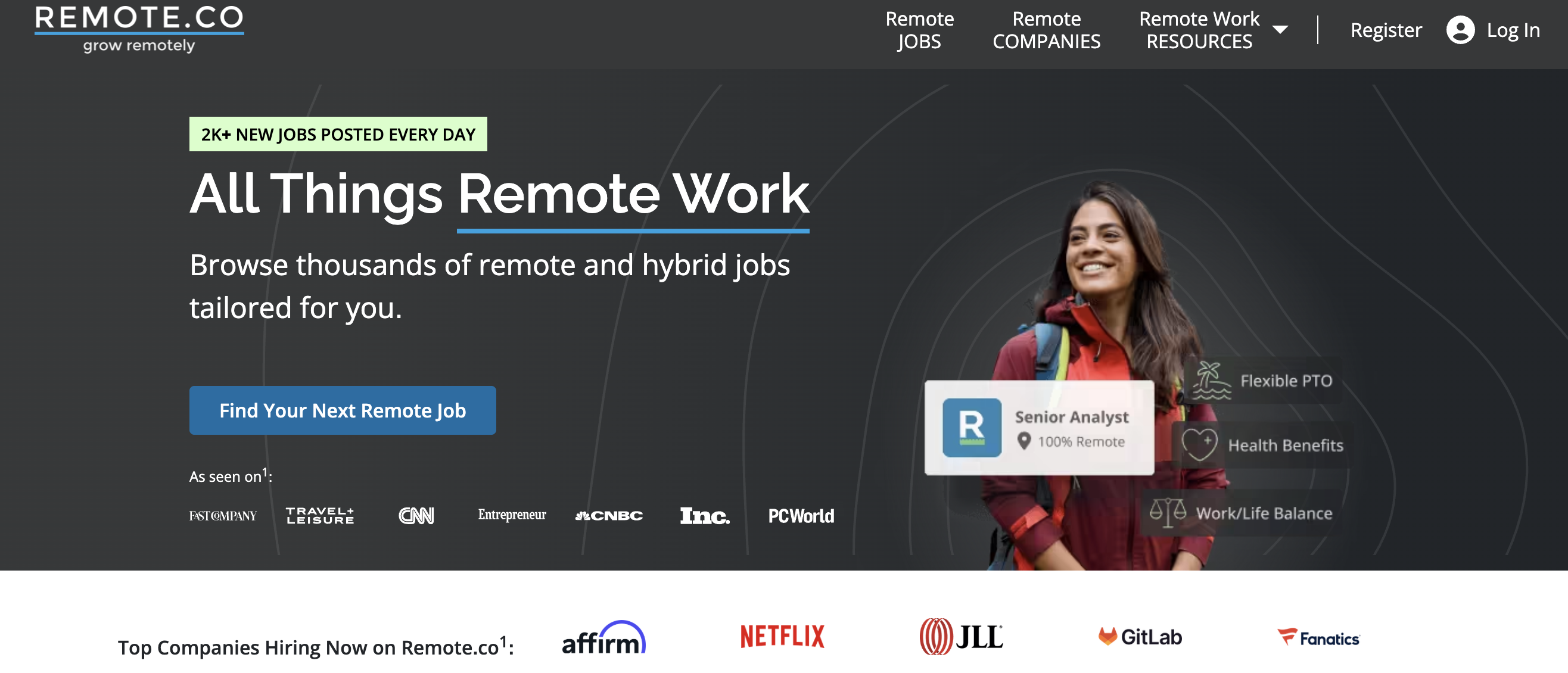Viewport: 1568px width, 673px height.
Task: Click Find Your Next Remote Job button
Action: click(342, 410)
